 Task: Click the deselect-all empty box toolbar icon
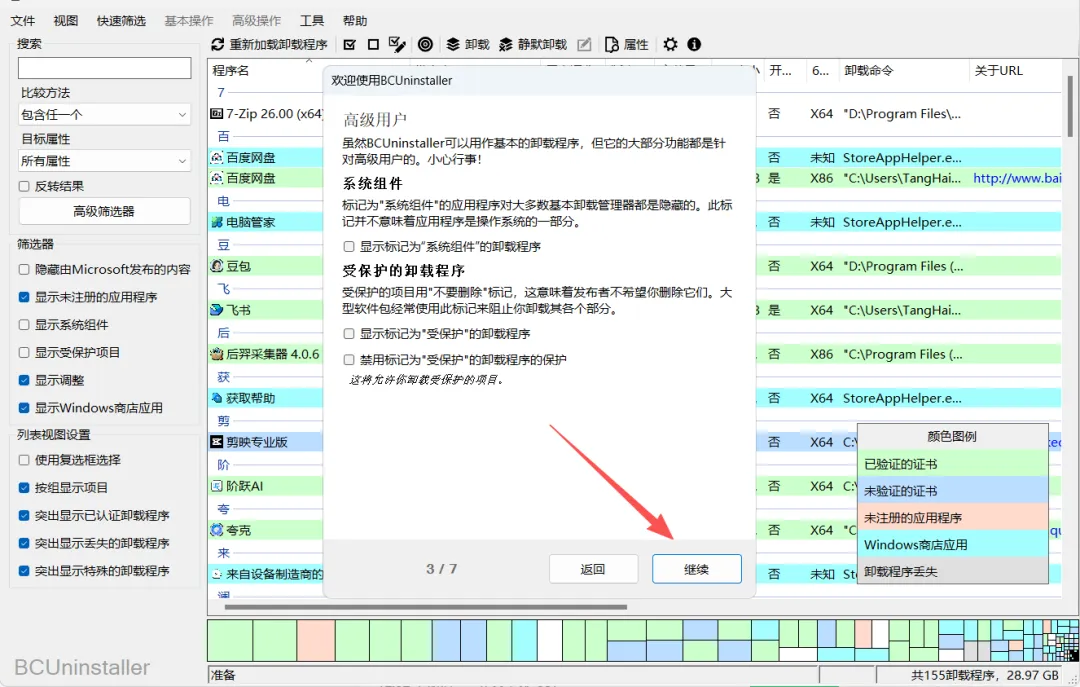pyautogui.click(x=373, y=44)
